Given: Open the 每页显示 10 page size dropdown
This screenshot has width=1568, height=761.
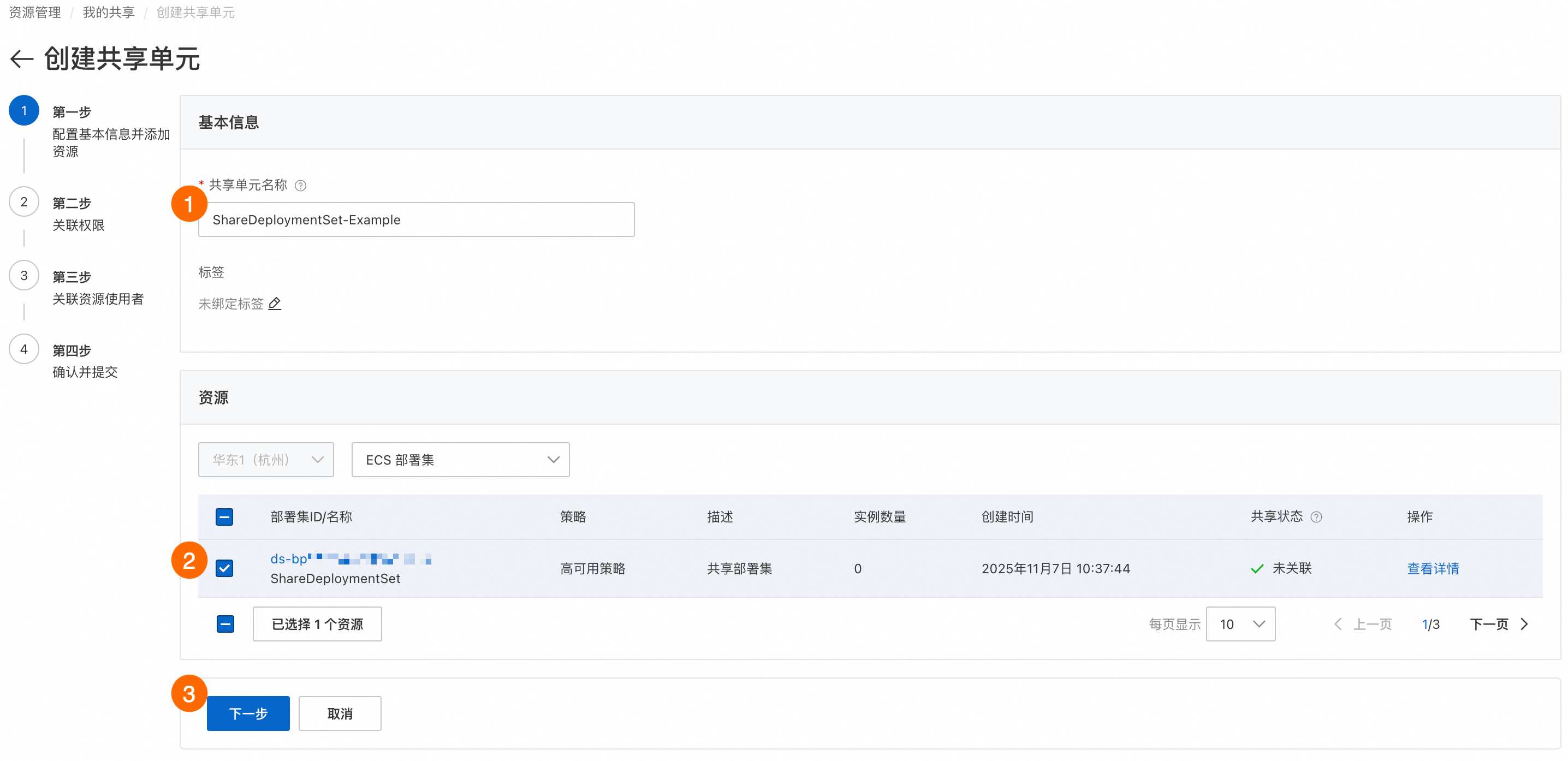Looking at the screenshot, I should click(x=1240, y=624).
